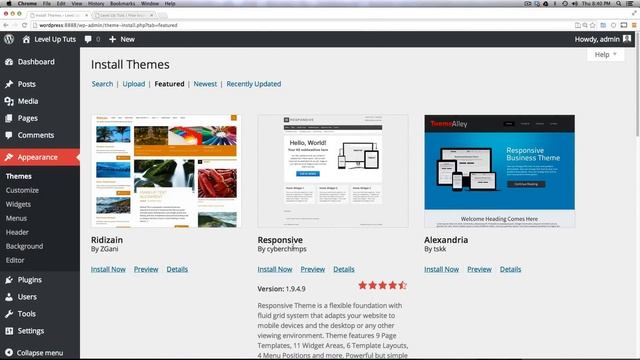Install the Responsive theme now

coord(275,269)
